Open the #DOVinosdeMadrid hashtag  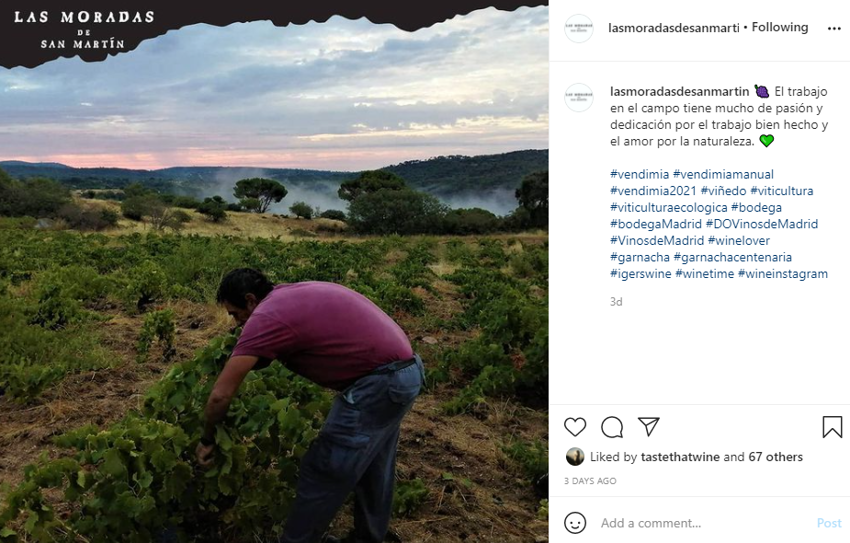(762, 224)
